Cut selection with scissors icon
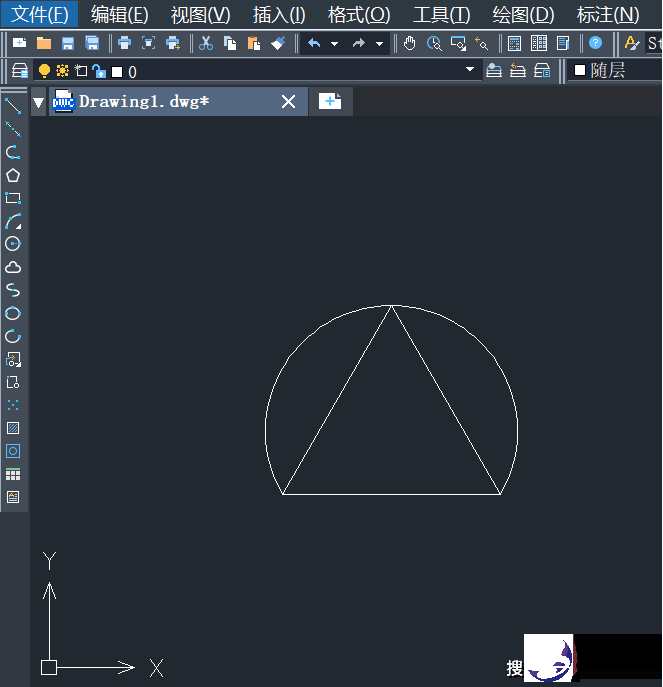 tap(206, 43)
